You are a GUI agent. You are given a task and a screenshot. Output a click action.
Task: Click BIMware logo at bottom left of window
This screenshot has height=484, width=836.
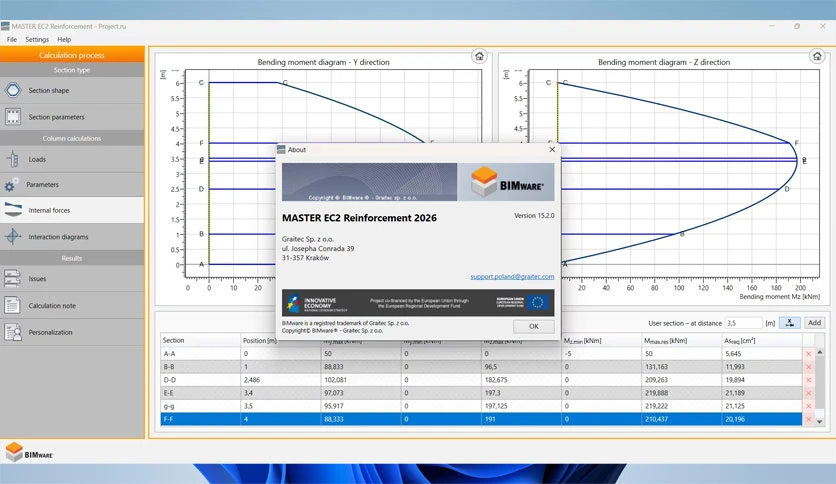29,452
